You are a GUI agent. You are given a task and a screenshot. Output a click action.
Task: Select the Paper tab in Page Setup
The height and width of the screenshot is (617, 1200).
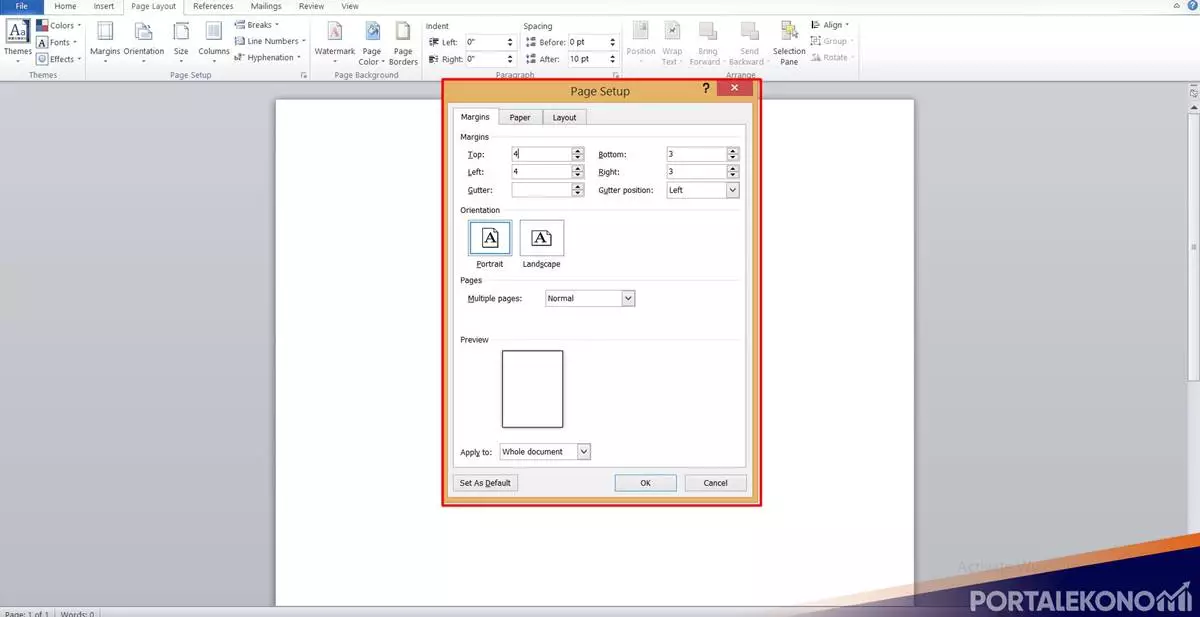[520, 117]
